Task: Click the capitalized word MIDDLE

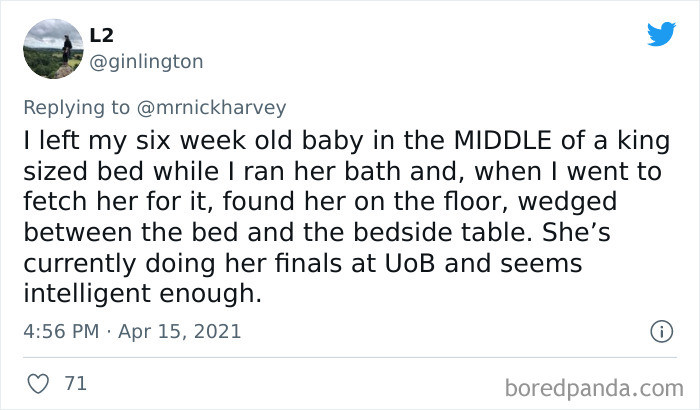Action: (503, 141)
